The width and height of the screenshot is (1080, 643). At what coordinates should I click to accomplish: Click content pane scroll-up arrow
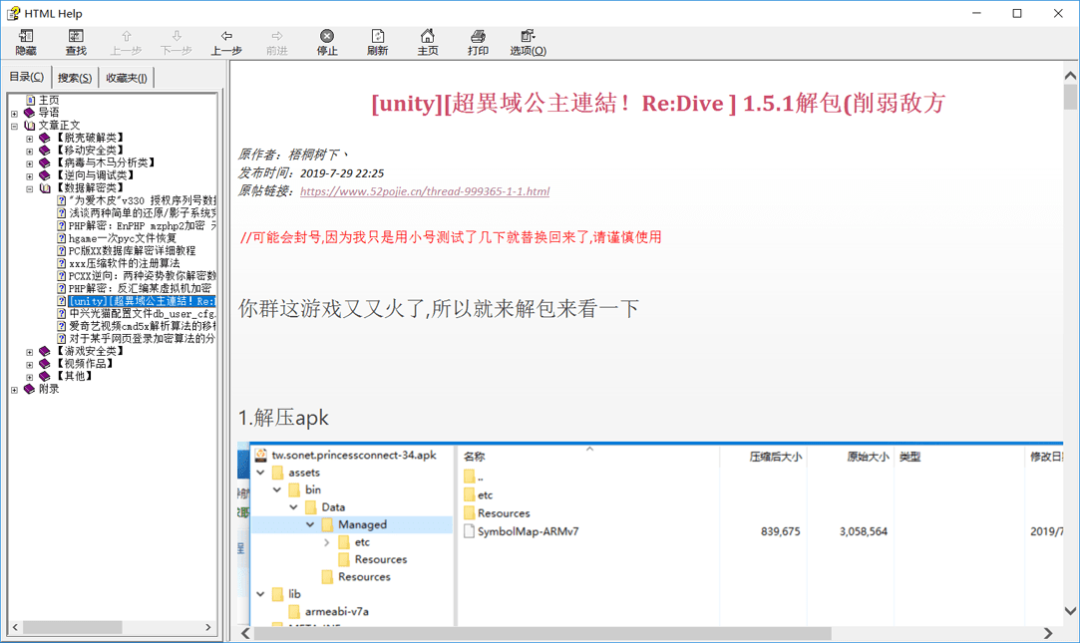click(1070, 75)
